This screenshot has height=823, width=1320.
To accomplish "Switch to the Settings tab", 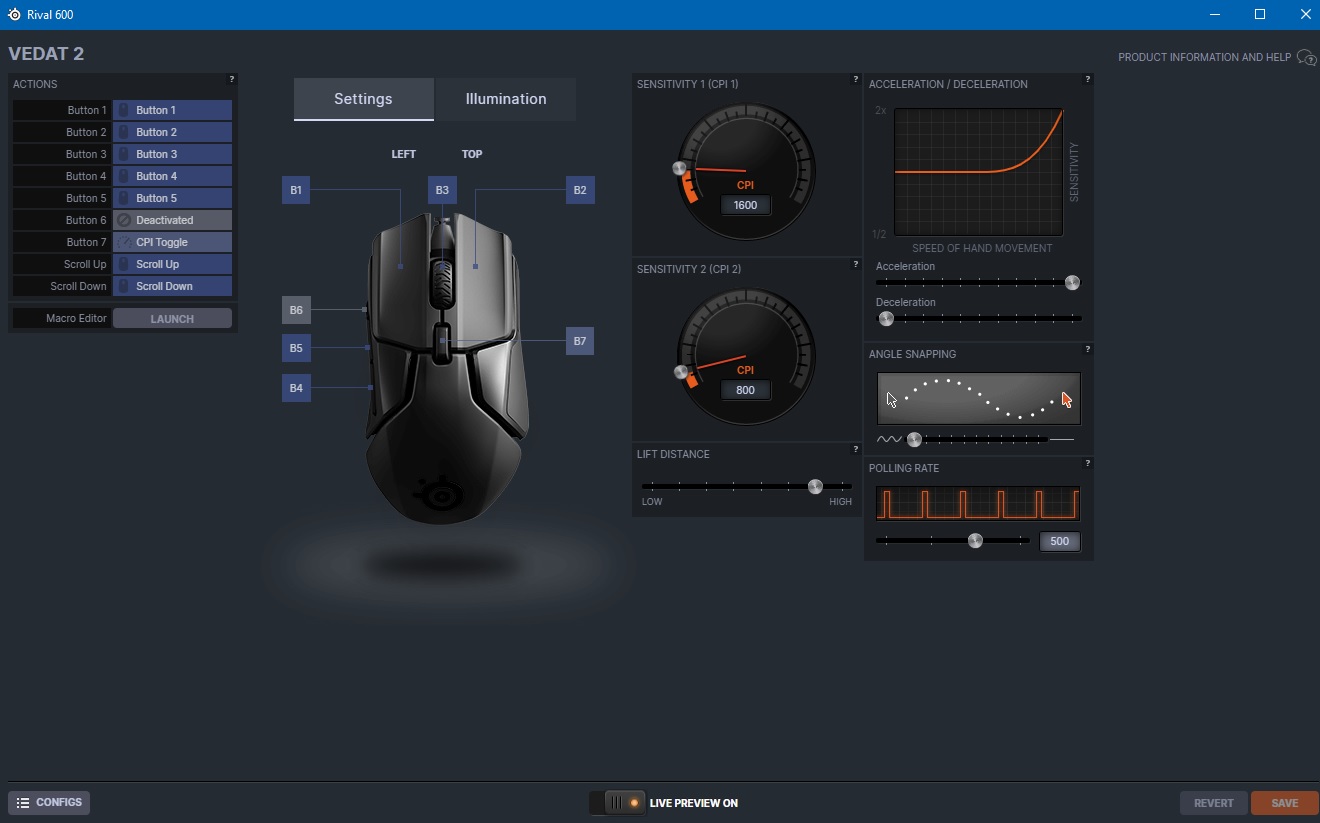I will (x=363, y=99).
